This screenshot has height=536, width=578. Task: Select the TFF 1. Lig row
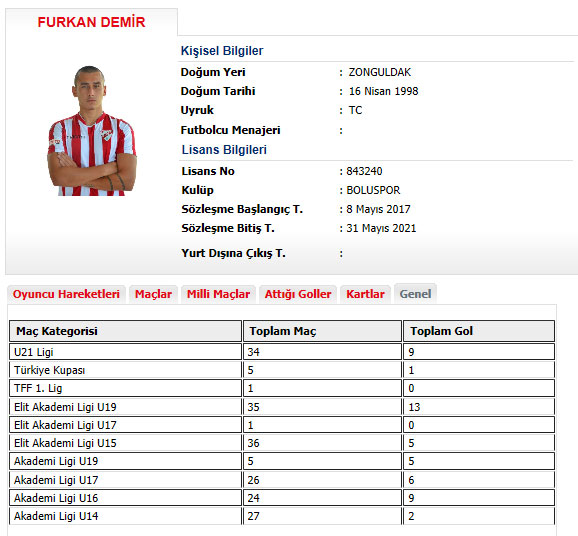282,388
